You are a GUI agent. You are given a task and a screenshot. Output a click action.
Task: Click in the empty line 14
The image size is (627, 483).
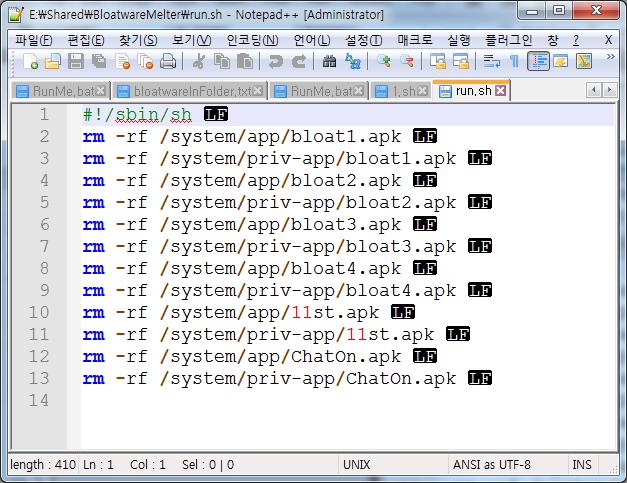(300, 401)
